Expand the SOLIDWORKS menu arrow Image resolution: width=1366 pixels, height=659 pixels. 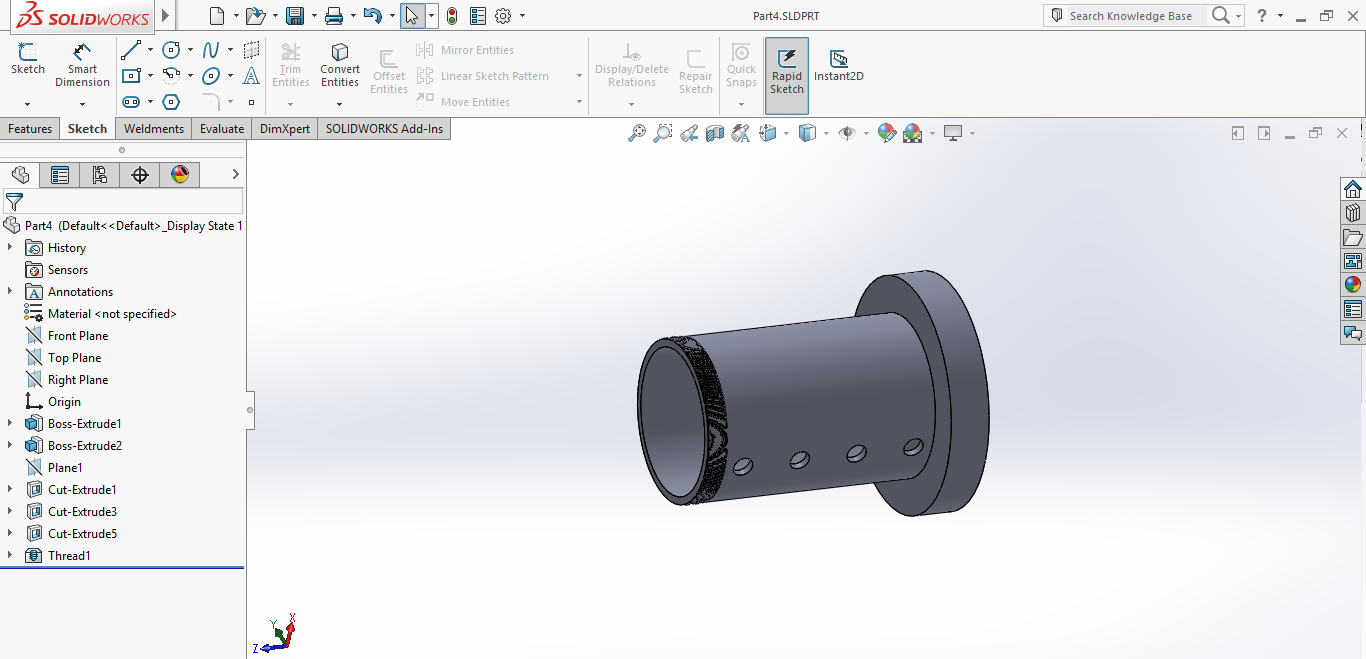[x=165, y=16]
